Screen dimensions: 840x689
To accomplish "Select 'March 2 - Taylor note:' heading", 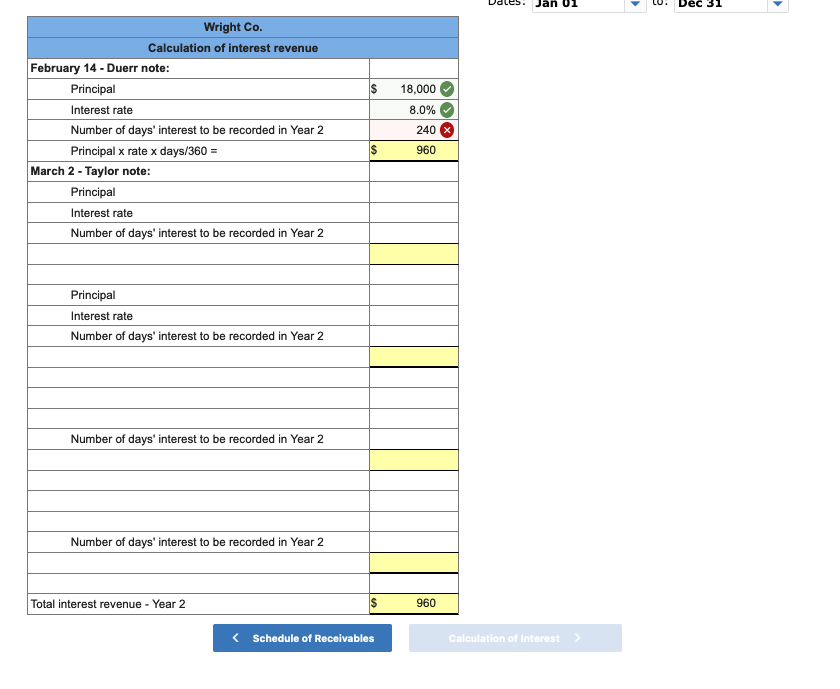I will click(x=91, y=171).
